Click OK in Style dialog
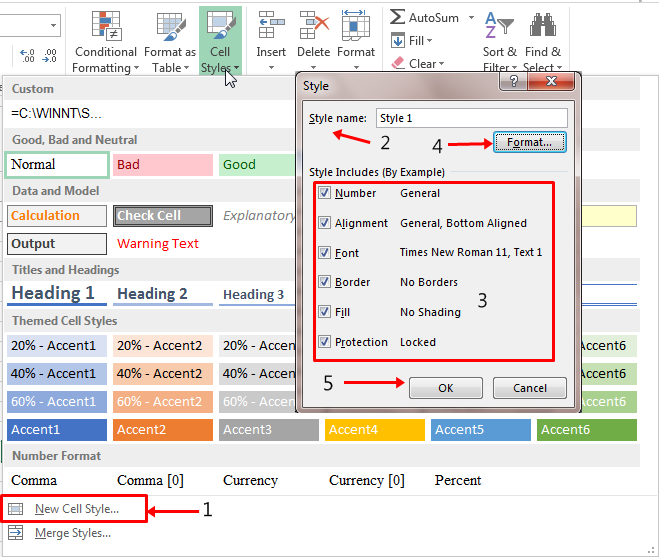 (445, 388)
